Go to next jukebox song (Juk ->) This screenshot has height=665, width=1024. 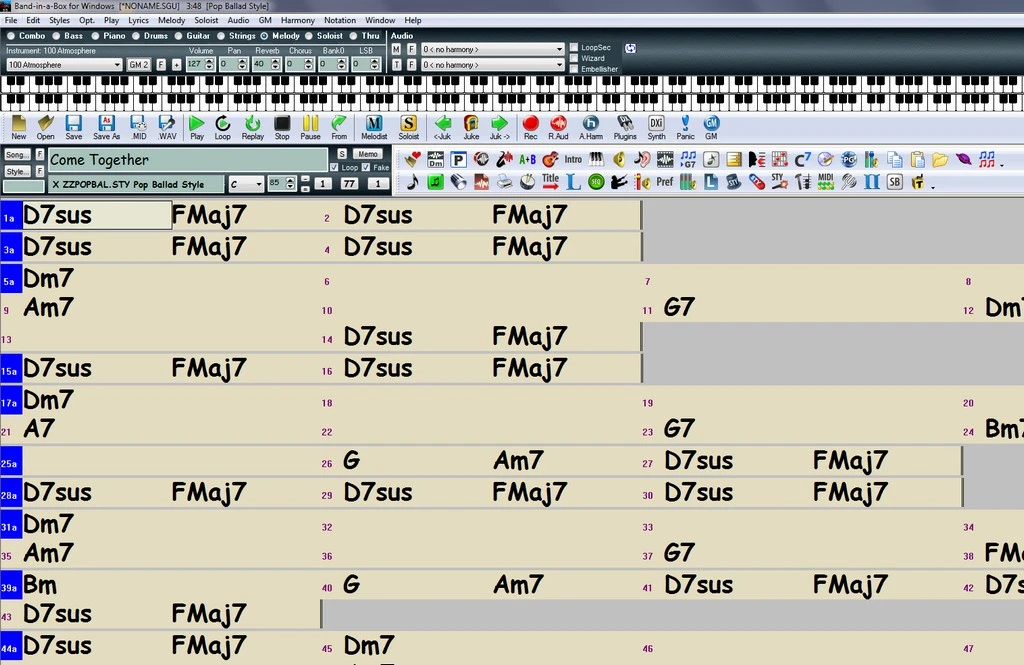pos(500,127)
